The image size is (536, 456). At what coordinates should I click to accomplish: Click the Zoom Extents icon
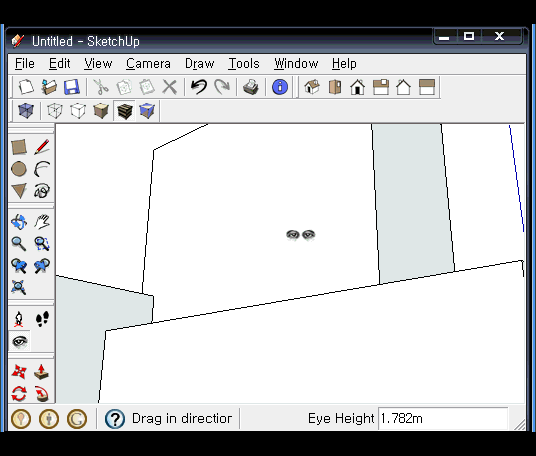click(x=19, y=287)
